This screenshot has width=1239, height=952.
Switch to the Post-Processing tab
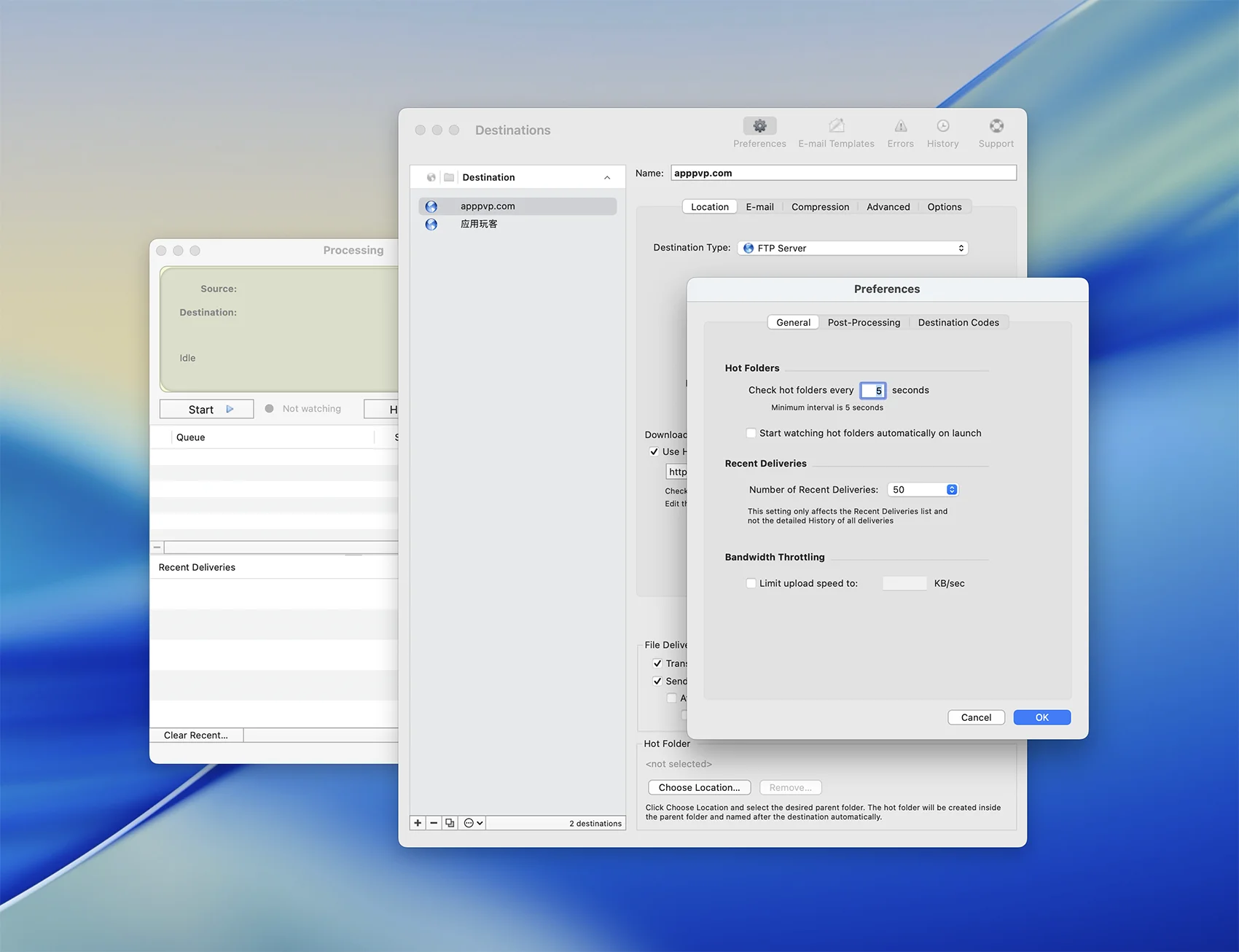tap(864, 323)
